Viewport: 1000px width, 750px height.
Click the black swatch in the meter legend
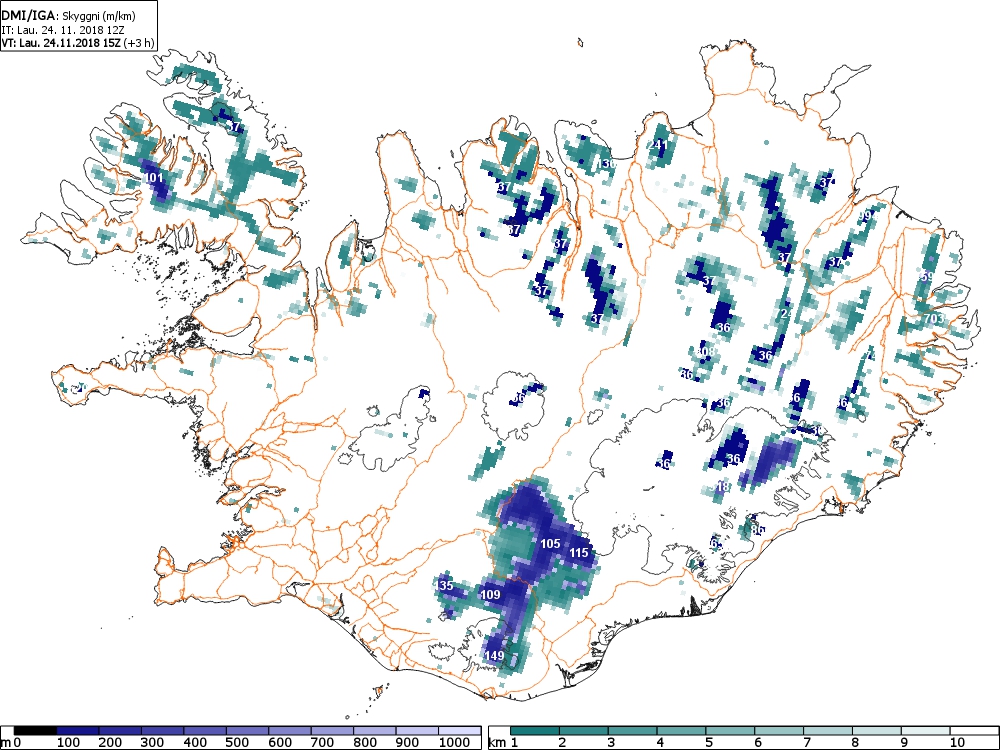(x=34, y=731)
